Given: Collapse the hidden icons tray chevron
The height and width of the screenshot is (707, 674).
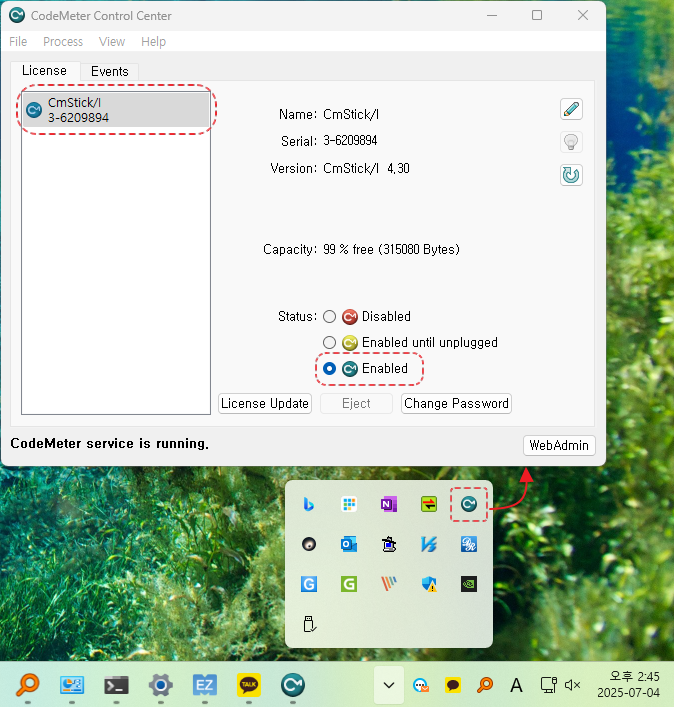Looking at the screenshot, I should [389, 685].
